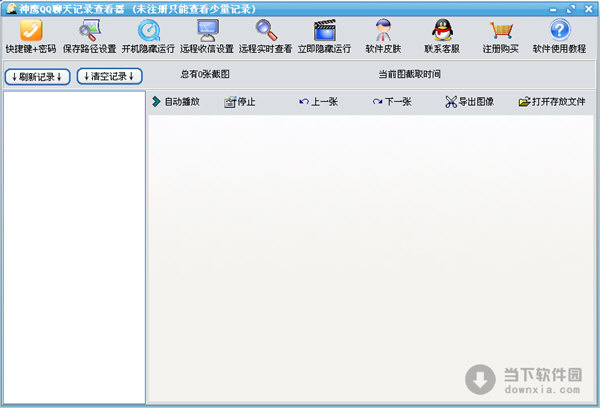Open storage folder 打开存放文件
The width and height of the screenshot is (600, 408).
point(552,102)
